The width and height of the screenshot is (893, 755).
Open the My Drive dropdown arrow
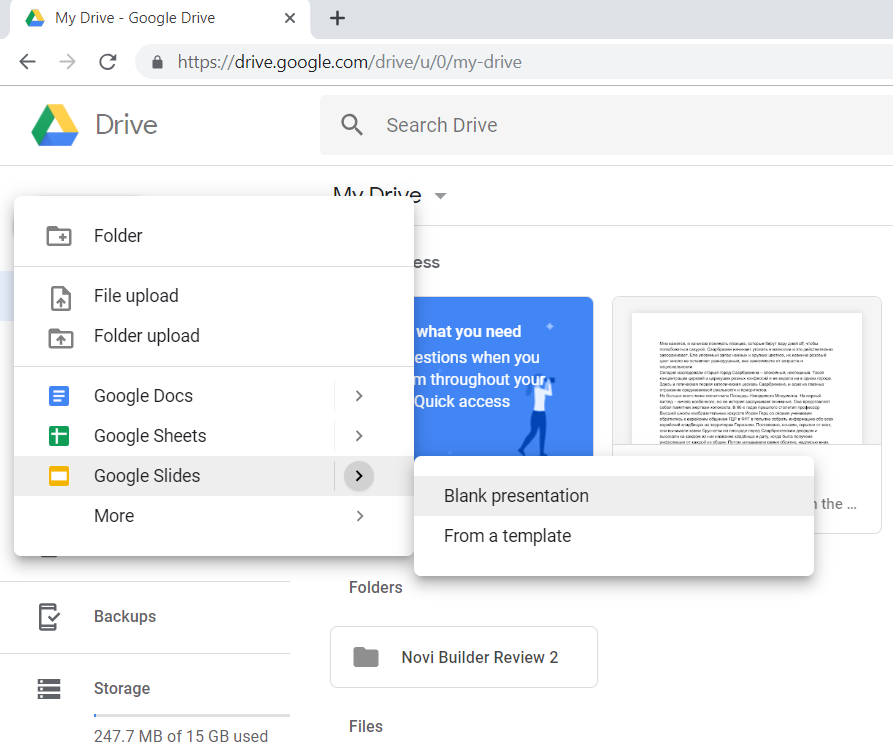(440, 196)
